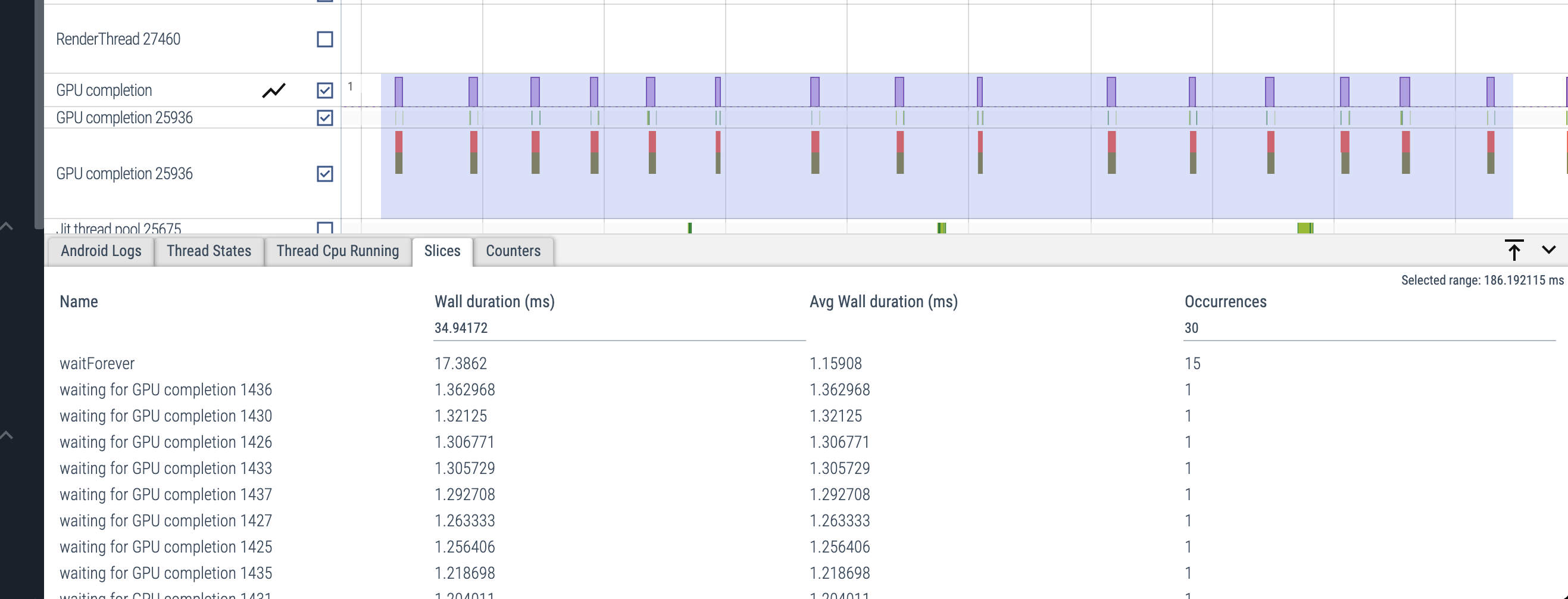Uncheck the GPU completion counter track checkbox
The width and height of the screenshot is (1568, 599).
point(325,91)
